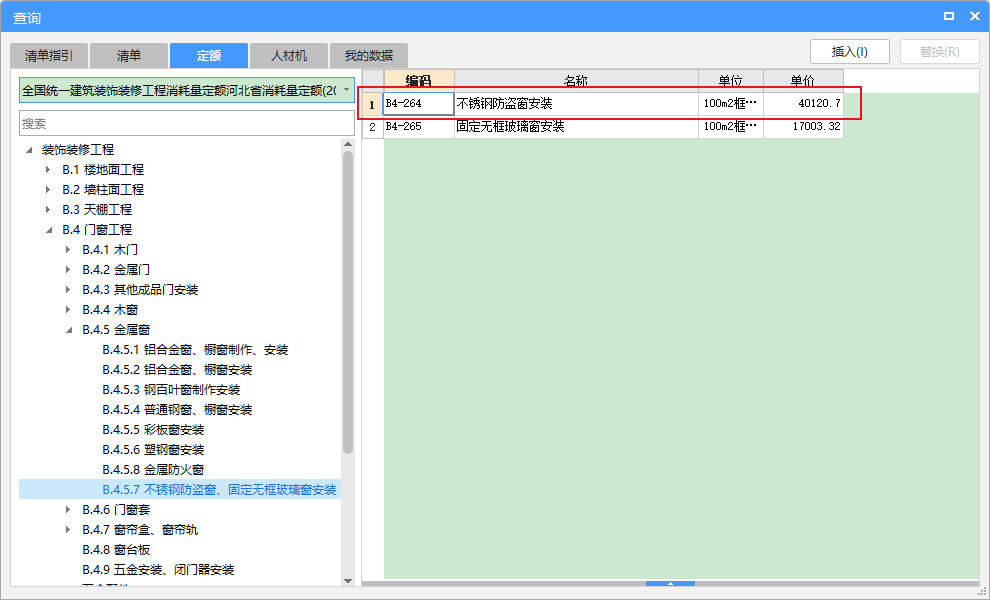The height and width of the screenshot is (600, 990).
Task: Click the 搜索 input field
Action: point(187,123)
